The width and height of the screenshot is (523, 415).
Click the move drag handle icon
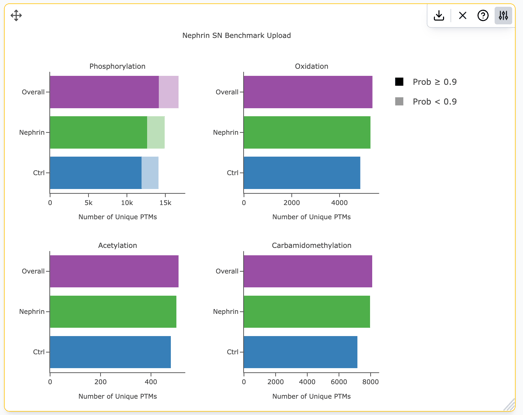(16, 15)
